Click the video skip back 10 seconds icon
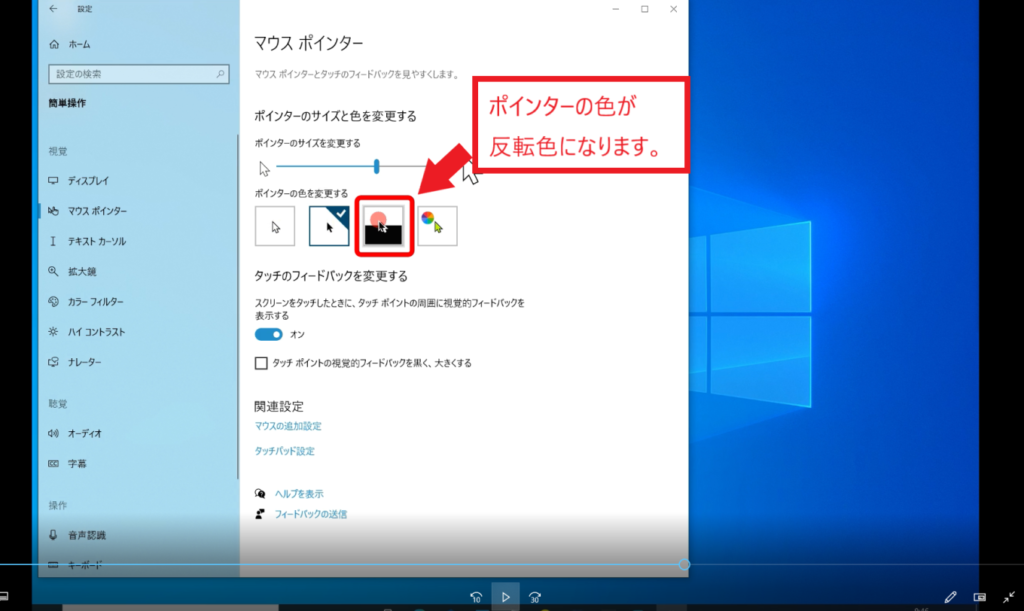Screen dimensions: 1024x611 click(476, 597)
